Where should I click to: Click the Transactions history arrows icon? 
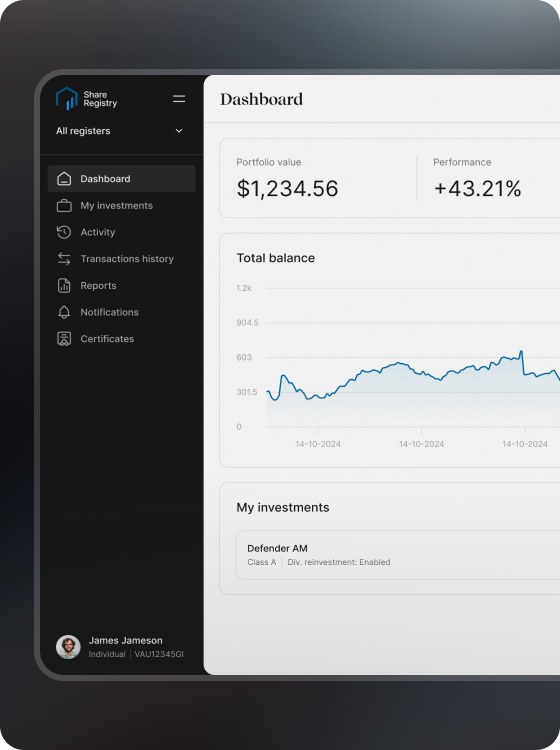point(64,259)
